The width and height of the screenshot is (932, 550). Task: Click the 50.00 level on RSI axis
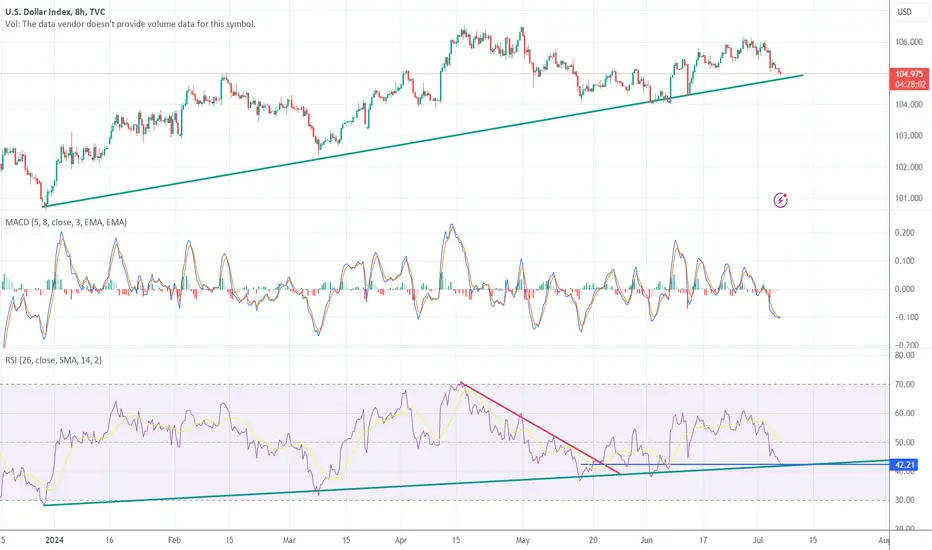tap(905, 442)
